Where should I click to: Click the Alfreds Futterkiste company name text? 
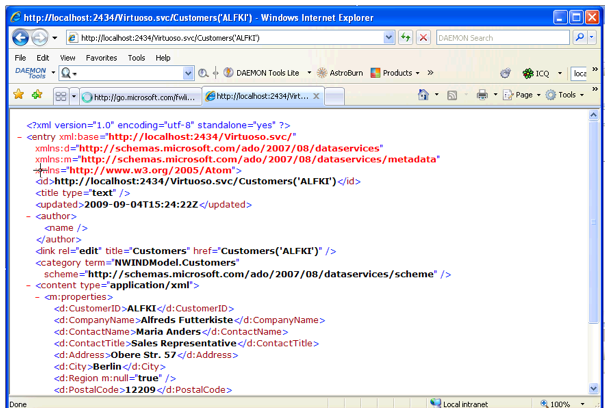point(187,320)
